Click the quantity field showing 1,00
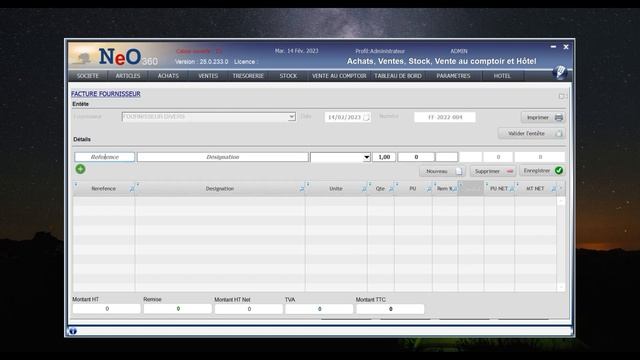640x360 pixels. [384, 157]
